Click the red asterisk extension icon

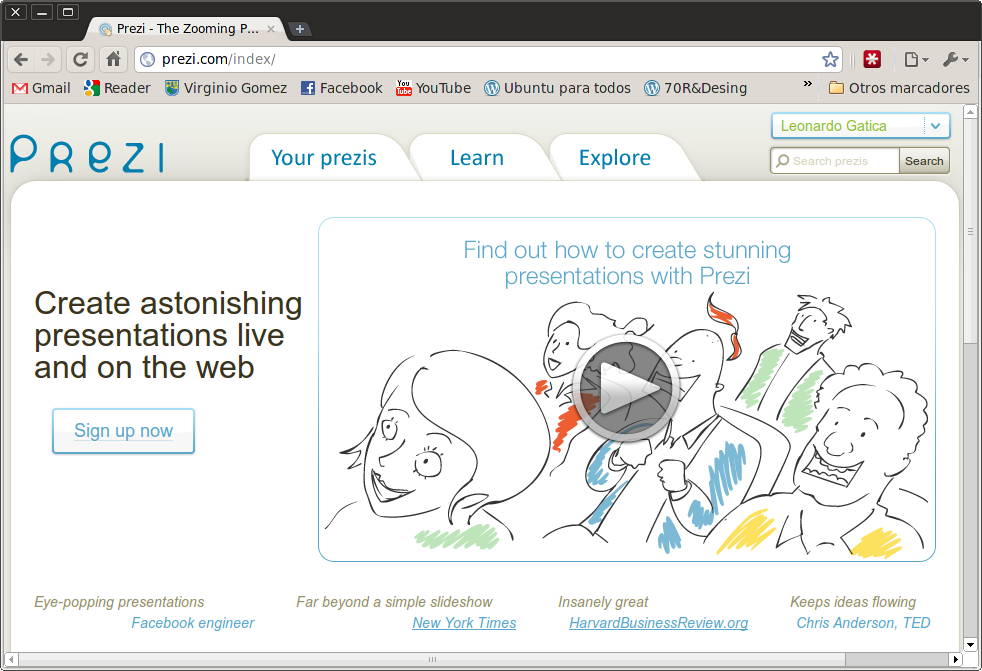tap(872, 59)
